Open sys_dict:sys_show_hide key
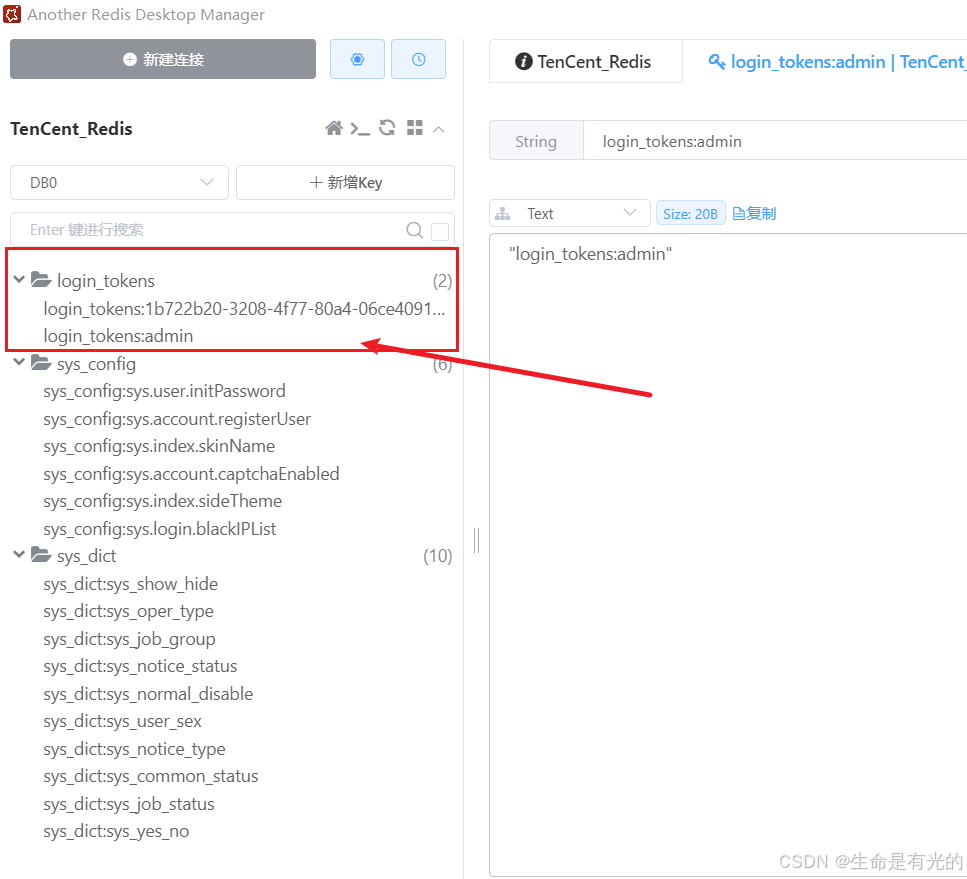This screenshot has width=967, height=879. click(131, 584)
